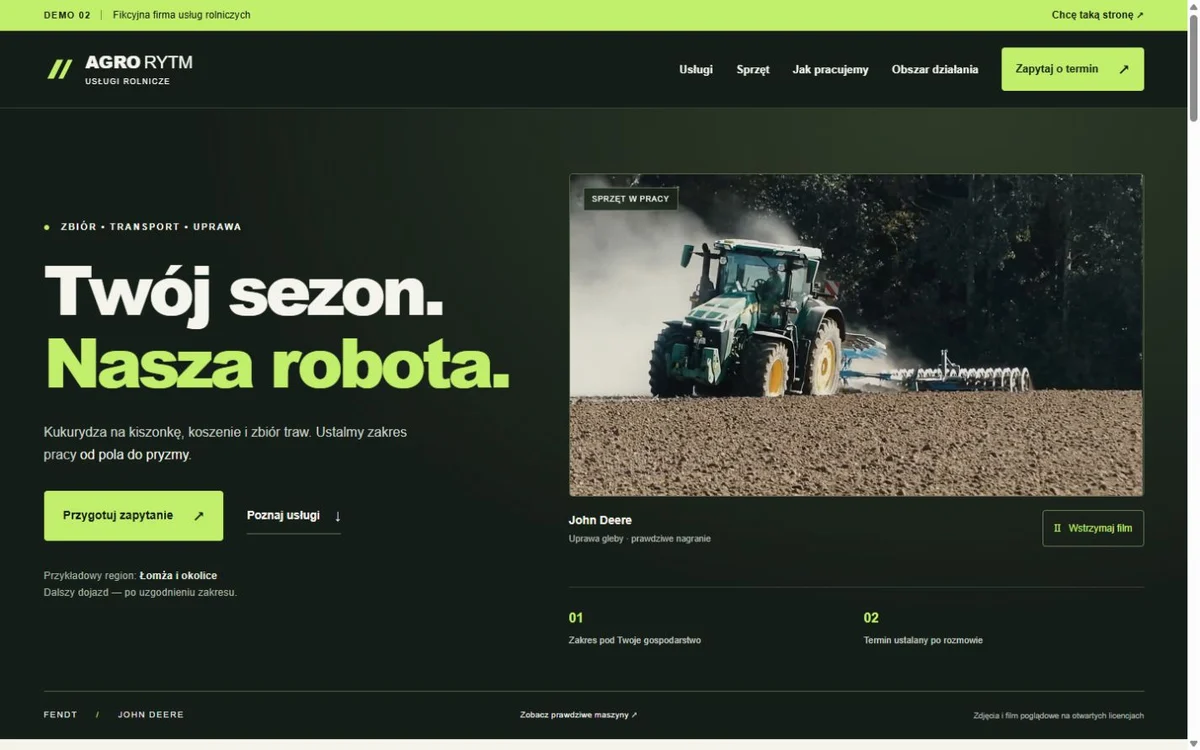The width and height of the screenshot is (1200, 750).
Task: Click the 'Twój sezon.' heading
Action: point(244,291)
